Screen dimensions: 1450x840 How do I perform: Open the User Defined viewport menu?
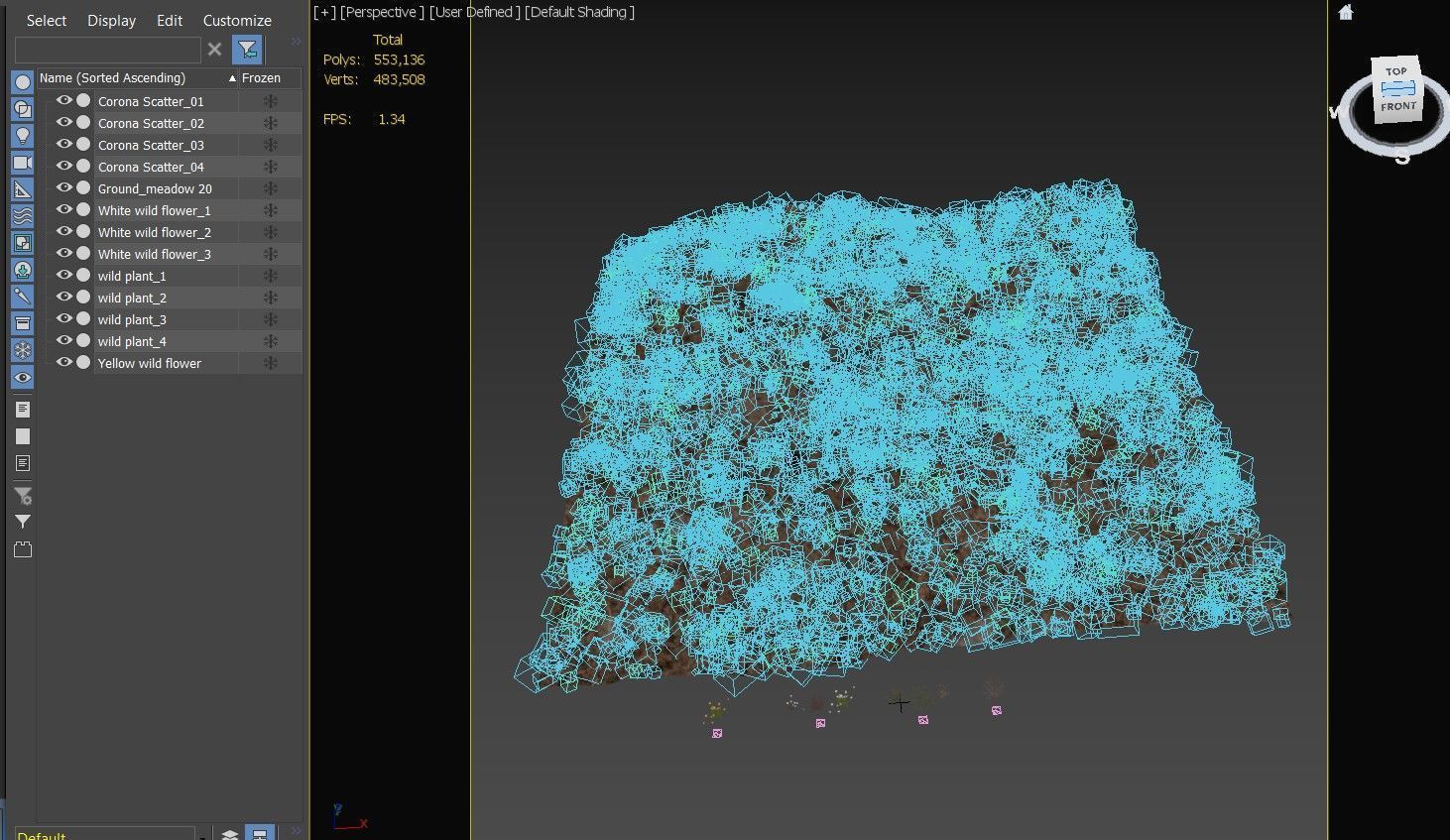click(474, 12)
